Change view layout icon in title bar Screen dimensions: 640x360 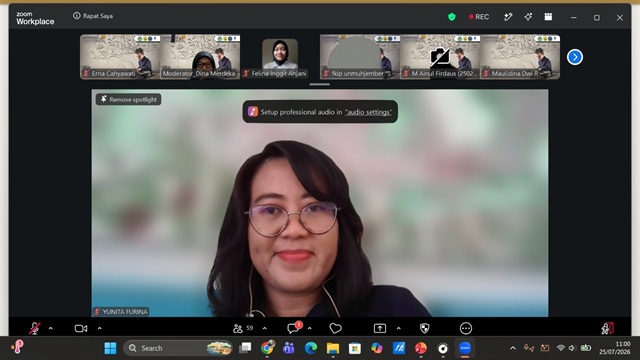click(548, 17)
